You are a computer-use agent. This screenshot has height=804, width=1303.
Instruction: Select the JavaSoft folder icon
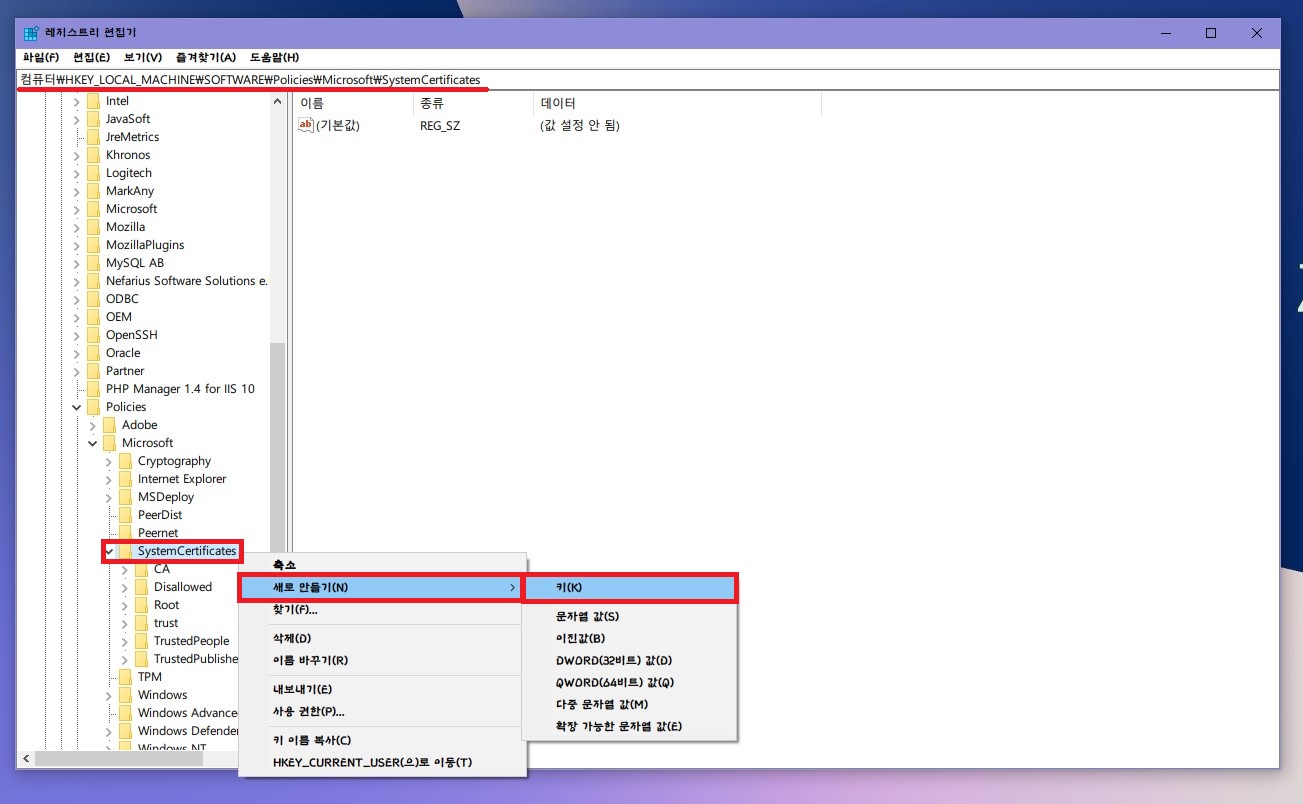(x=93, y=119)
